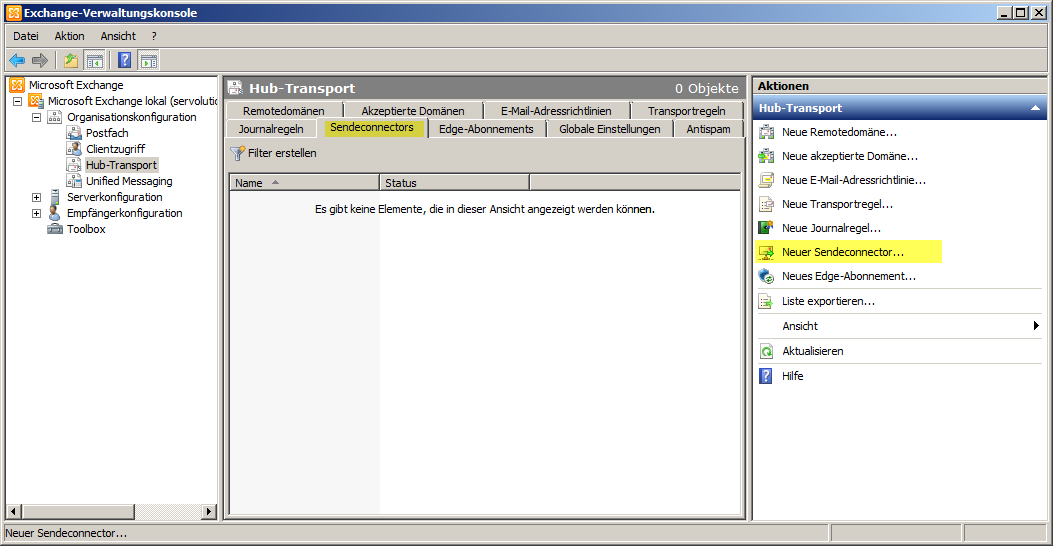Click the Forward arrow toolbar icon

point(40,60)
